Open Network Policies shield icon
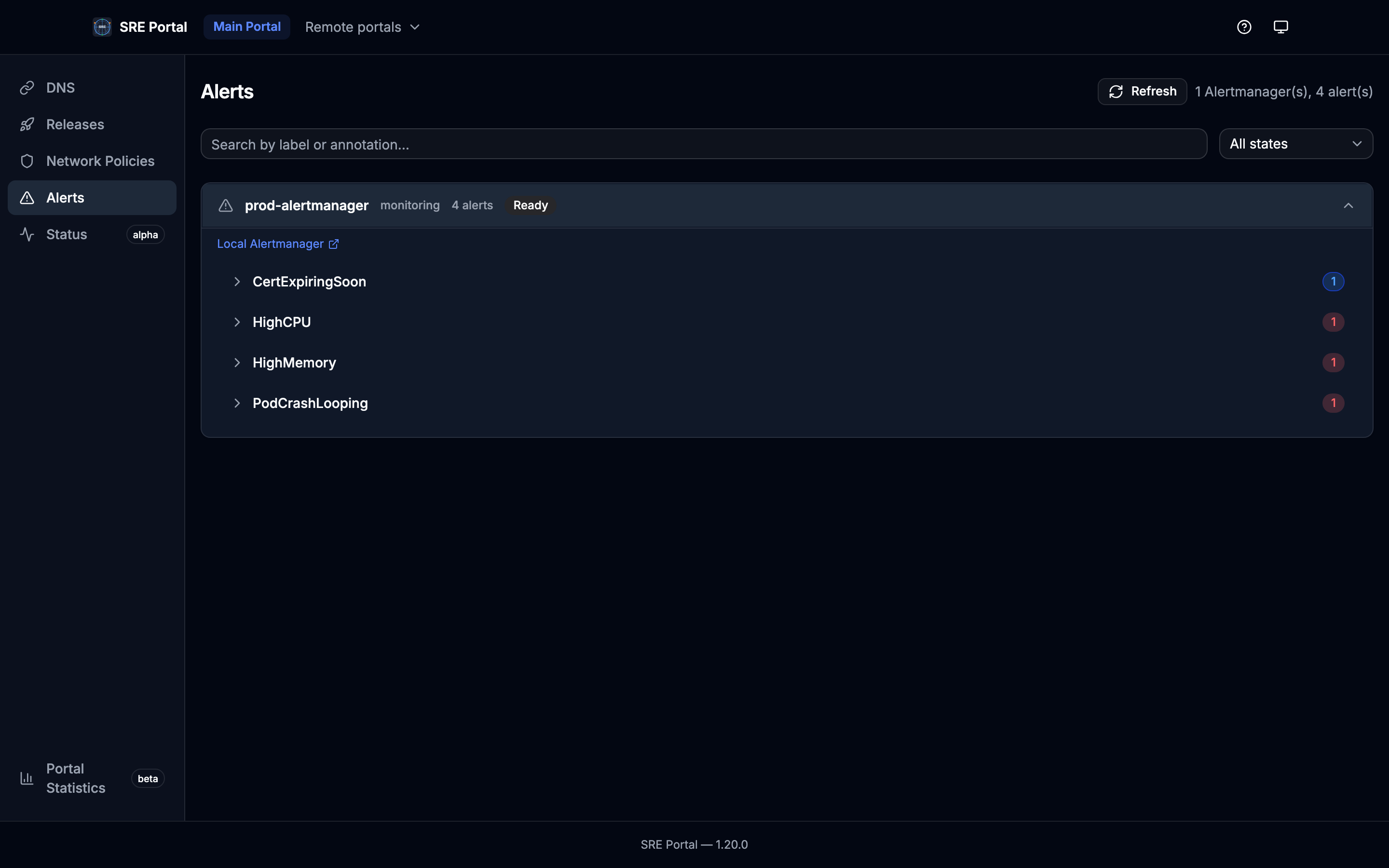This screenshot has width=1389, height=868. click(27, 162)
